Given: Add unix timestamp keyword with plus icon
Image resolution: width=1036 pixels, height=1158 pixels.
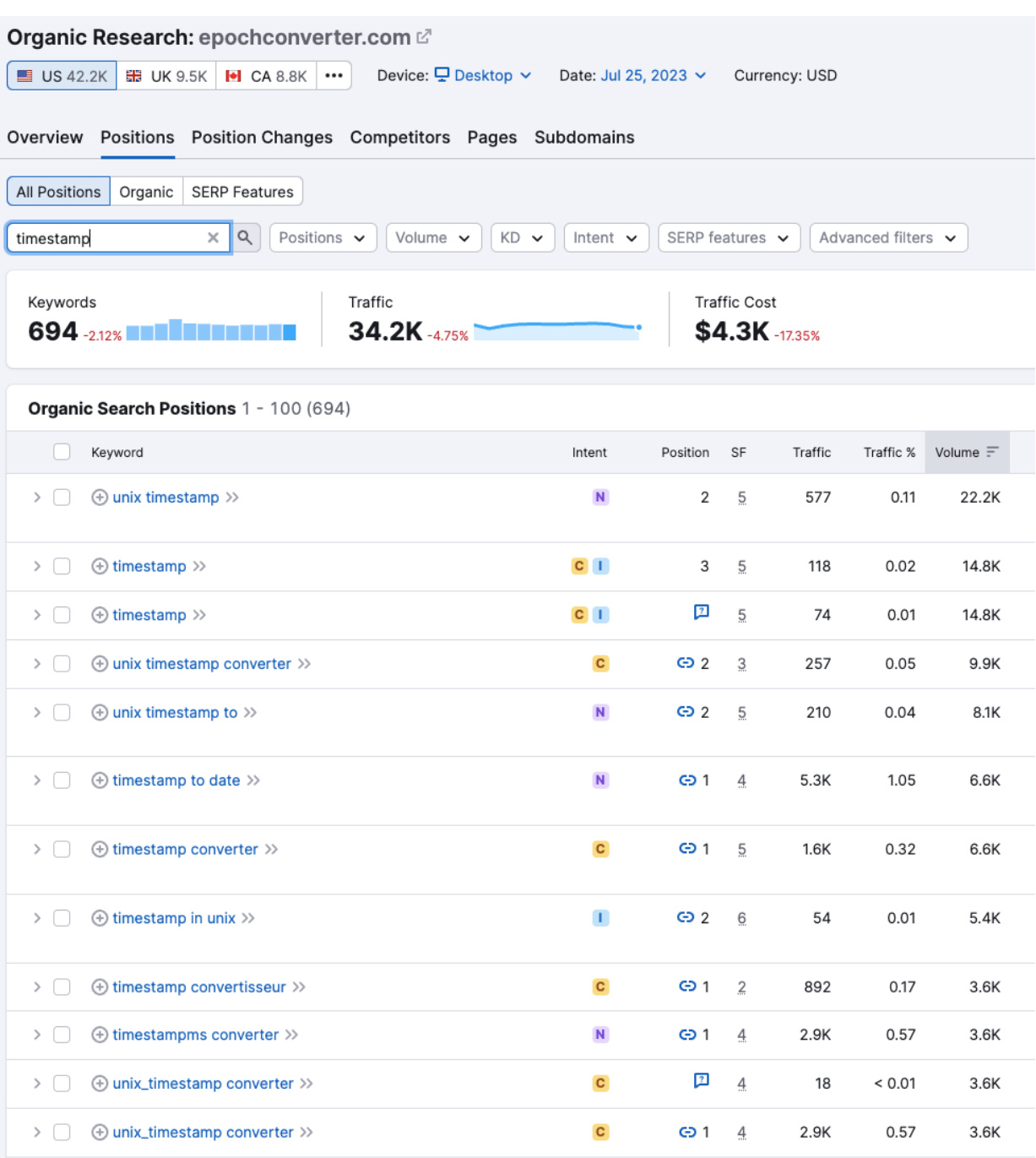Looking at the screenshot, I should point(100,497).
